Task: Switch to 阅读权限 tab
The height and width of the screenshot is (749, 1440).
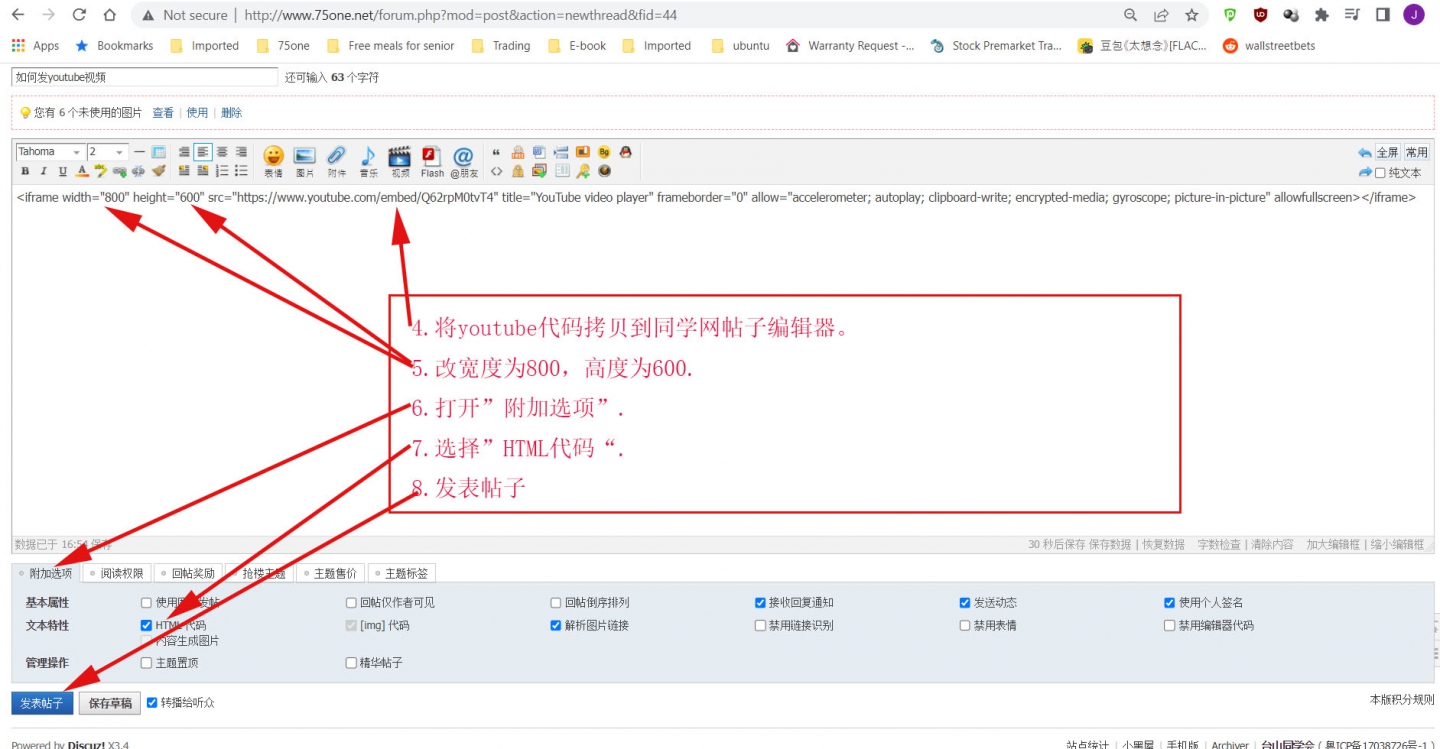Action: coord(117,573)
